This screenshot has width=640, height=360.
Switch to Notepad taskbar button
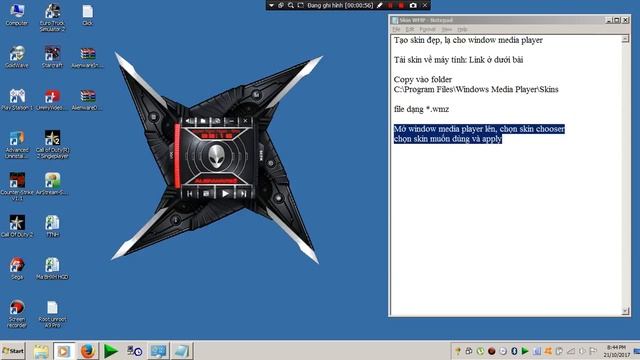pos(181,351)
